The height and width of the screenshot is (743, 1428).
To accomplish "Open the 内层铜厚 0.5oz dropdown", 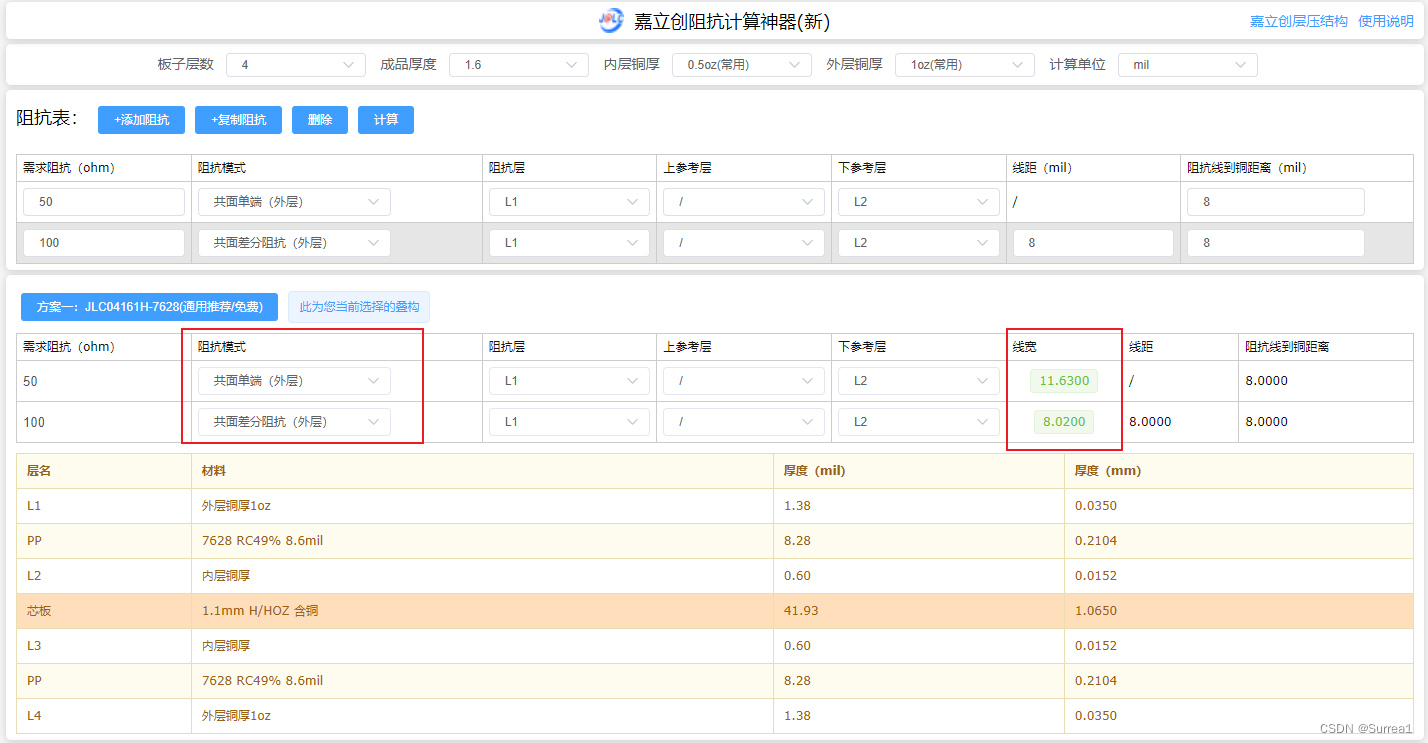I will point(742,65).
